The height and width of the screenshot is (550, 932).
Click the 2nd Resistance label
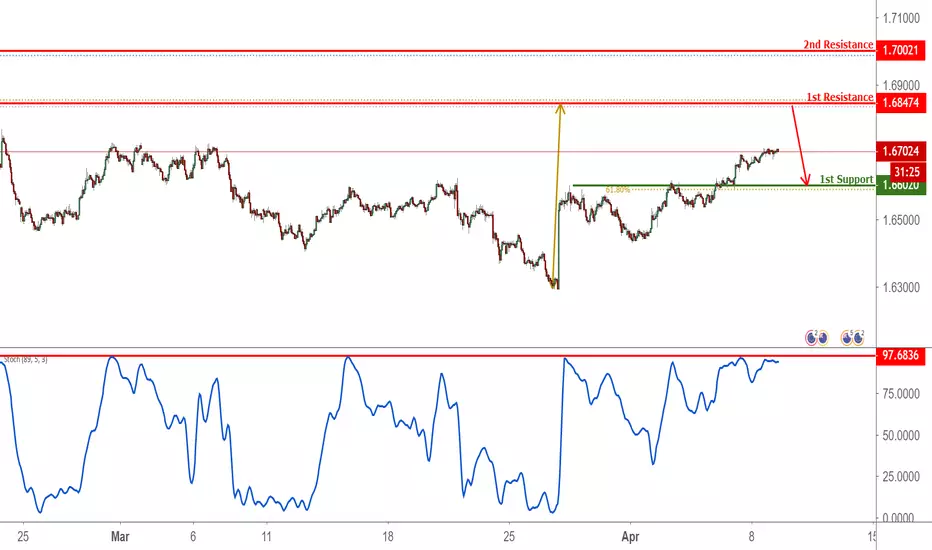coord(838,45)
